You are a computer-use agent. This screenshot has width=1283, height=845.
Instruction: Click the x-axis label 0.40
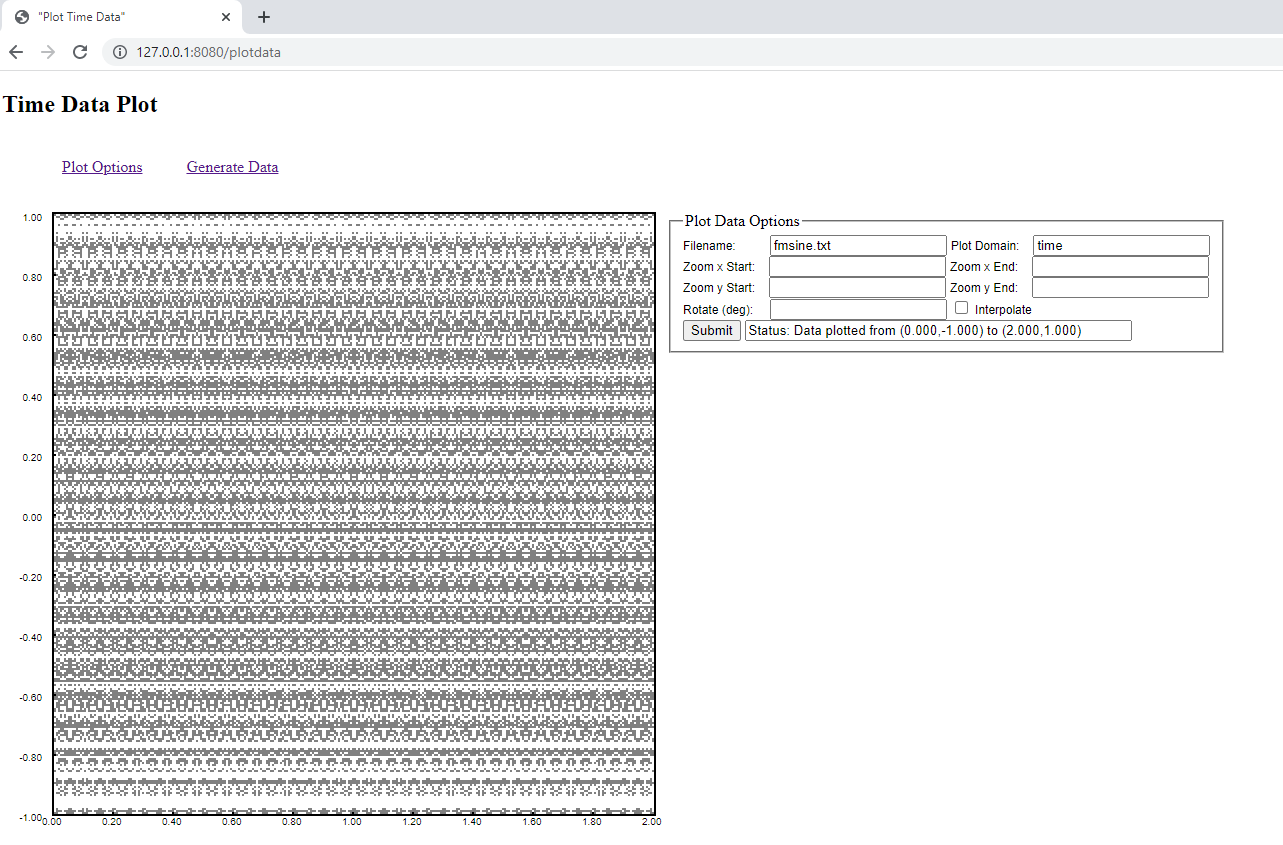pos(172,822)
